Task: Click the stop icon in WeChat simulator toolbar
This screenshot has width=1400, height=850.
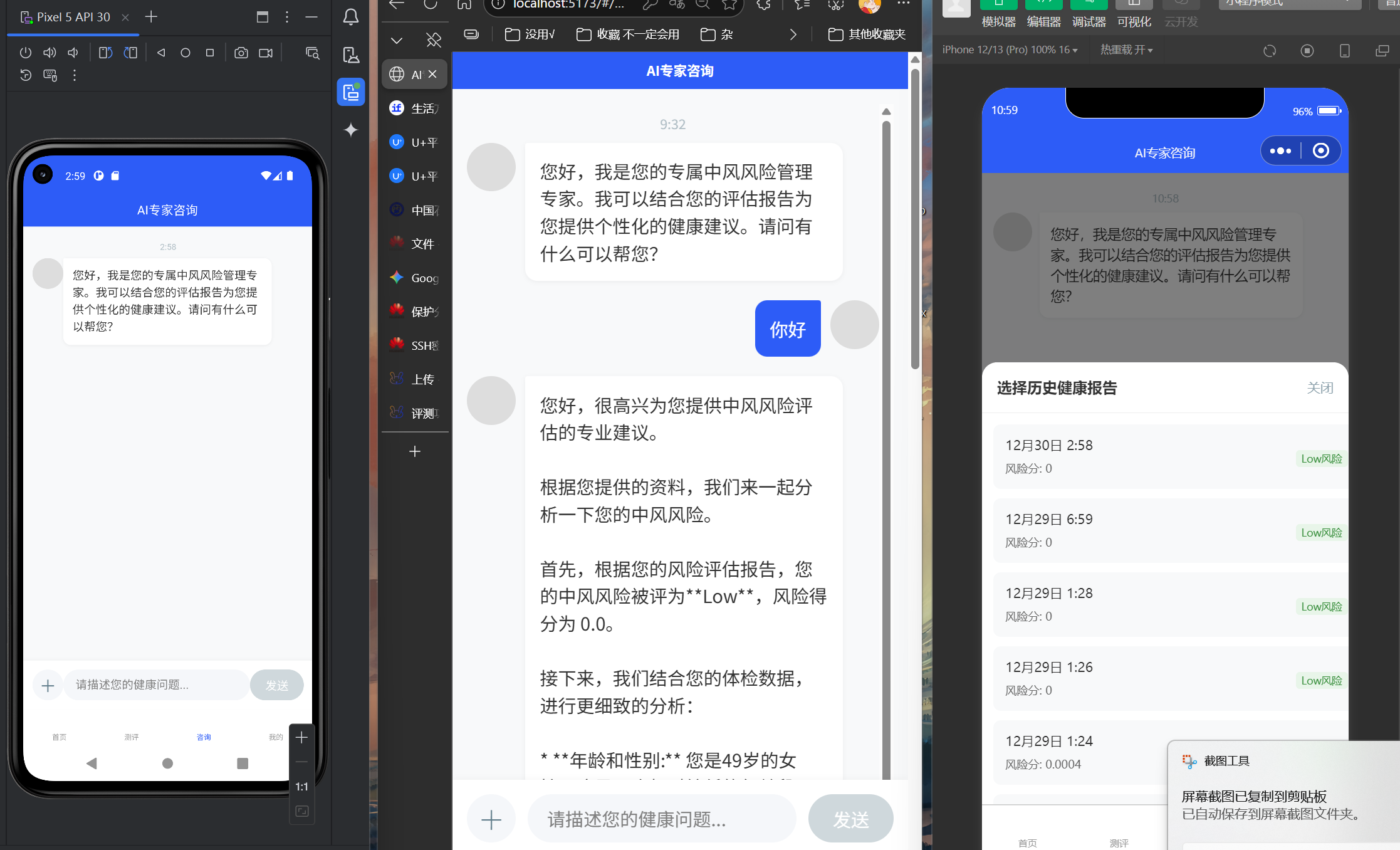Action: pyautogui.click(x=1307, y=51)
